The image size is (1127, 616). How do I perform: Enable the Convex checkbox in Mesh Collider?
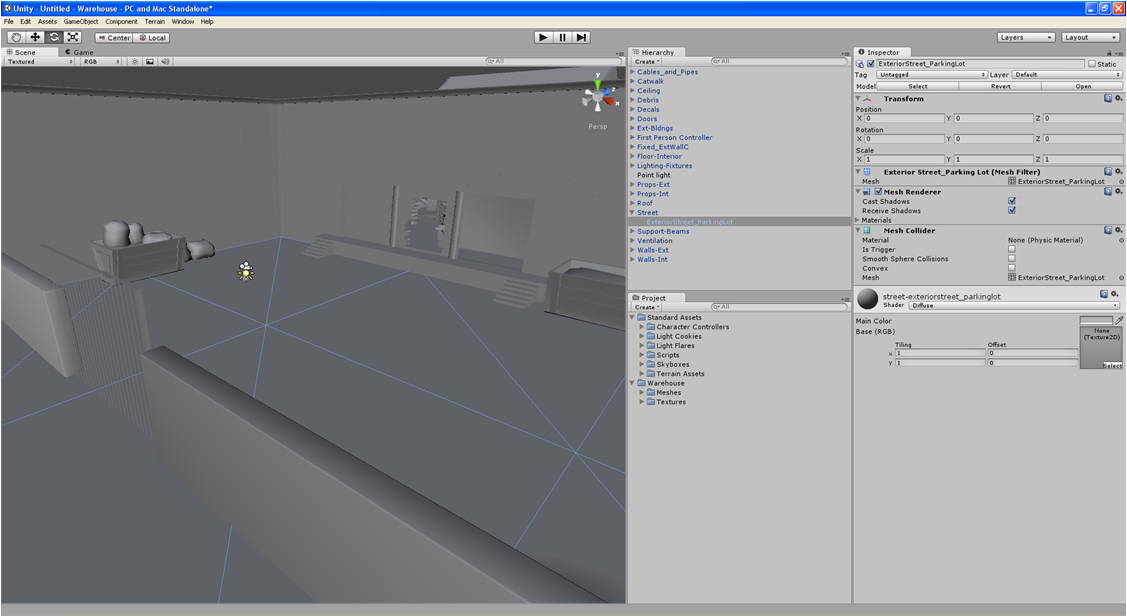1011,268
